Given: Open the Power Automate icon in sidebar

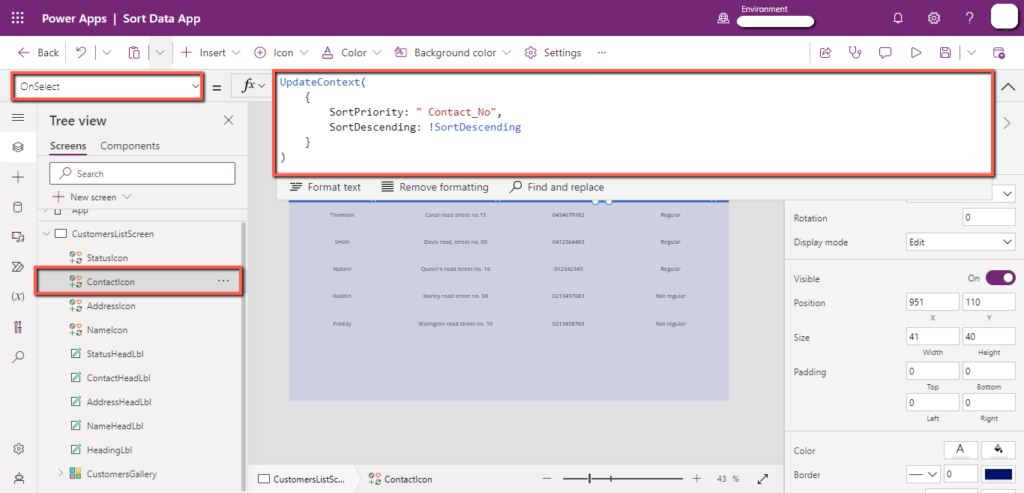Looking at the screenshot, I should pyautogui.click(x=18, y=266).
